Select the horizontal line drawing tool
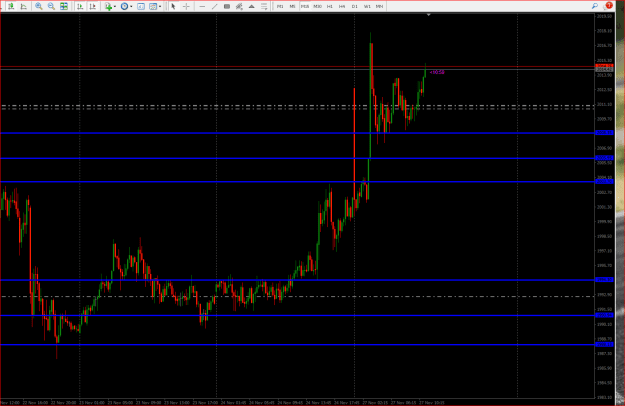625x406 pixels. coord(202,6)
